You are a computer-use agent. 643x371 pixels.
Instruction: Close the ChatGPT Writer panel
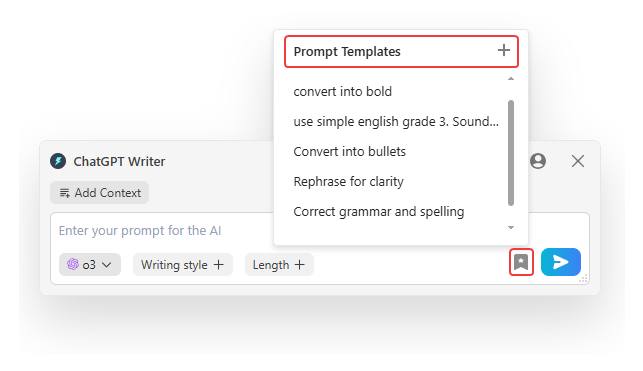point(578,161)
